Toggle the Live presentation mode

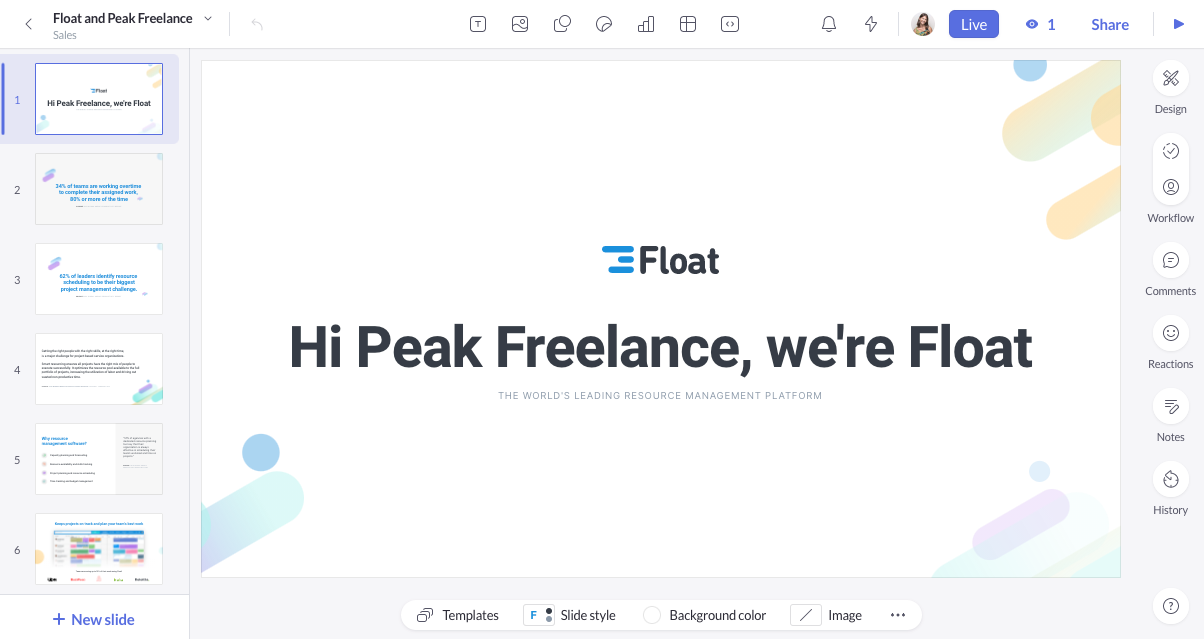(973, 25)
